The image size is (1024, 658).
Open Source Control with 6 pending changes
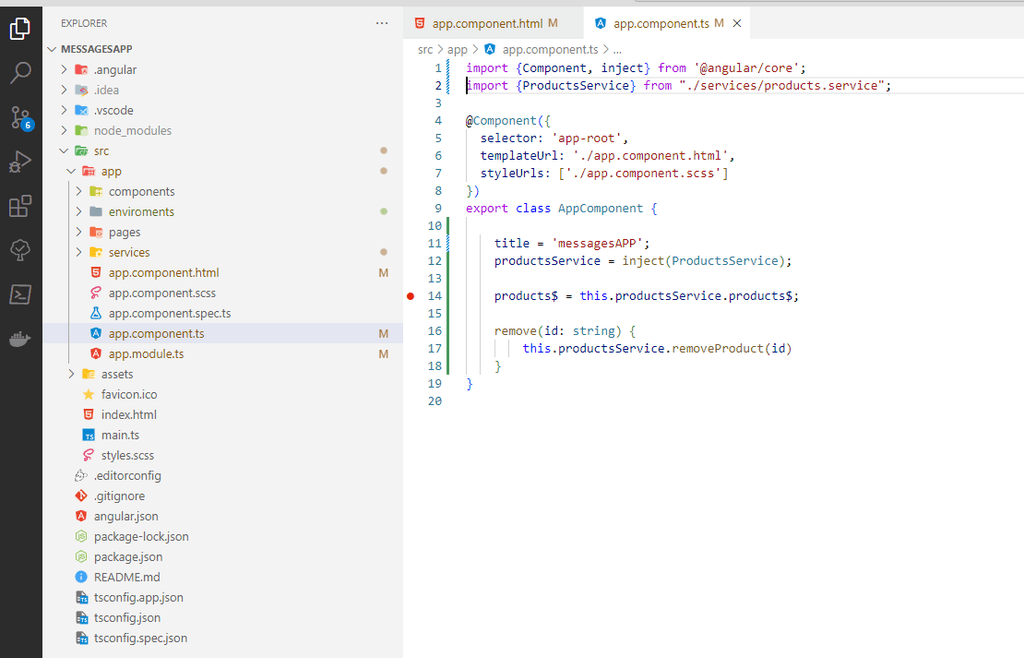[x=20, y=118]
